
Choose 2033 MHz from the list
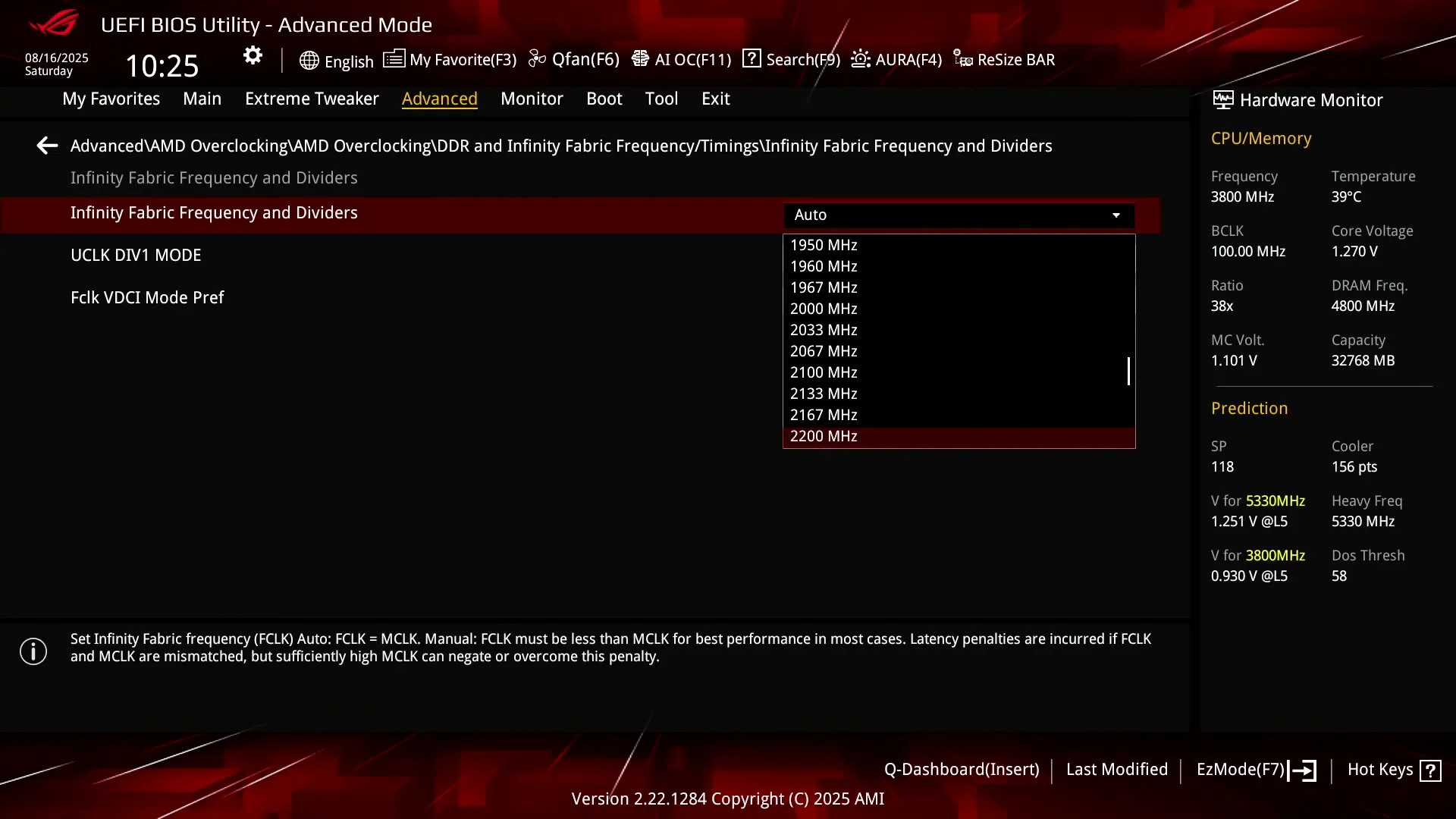959,330
